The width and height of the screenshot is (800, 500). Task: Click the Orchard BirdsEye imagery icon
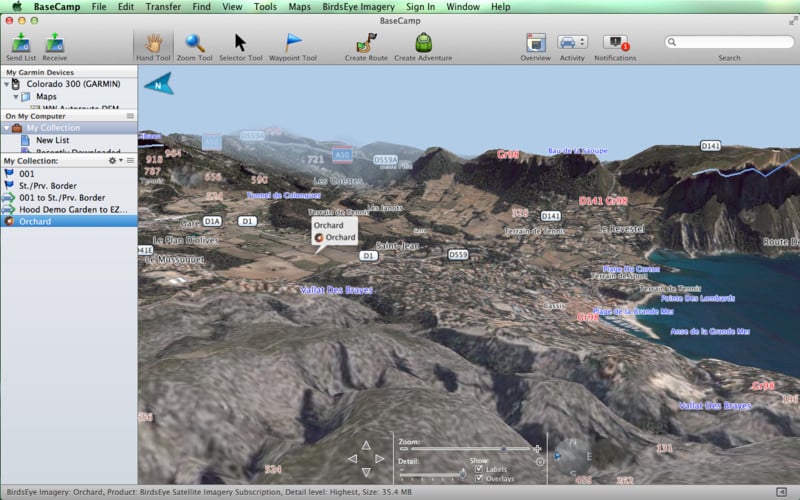[x=9, y=221]
